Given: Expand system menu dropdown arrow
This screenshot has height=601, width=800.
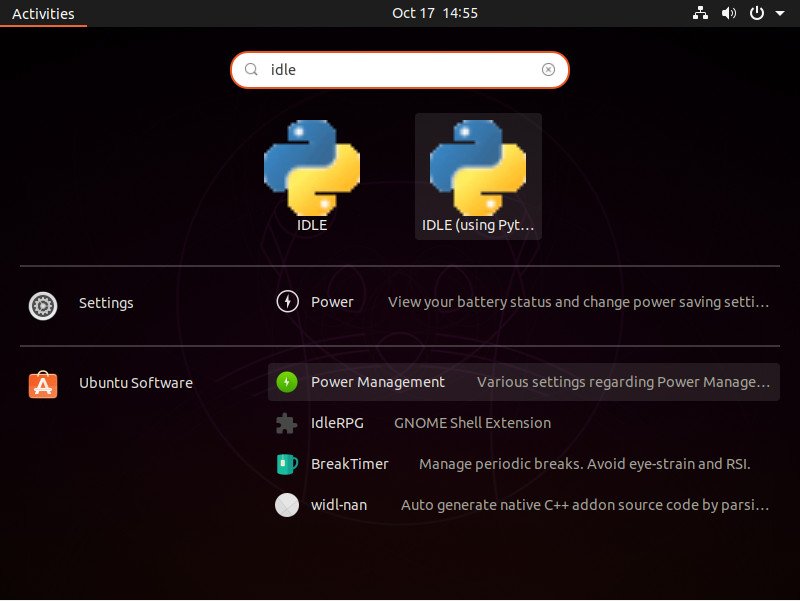Looking at the screenshot, I should point(780,13).
